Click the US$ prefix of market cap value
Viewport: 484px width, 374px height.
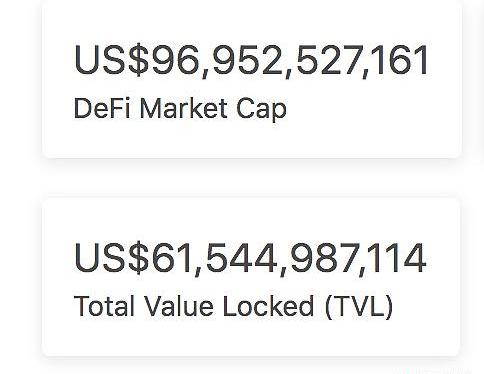(111, 60)
